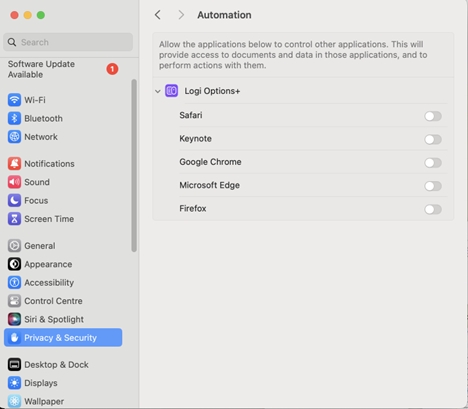The height and width of the screenshot is (409, 468).
Task: Click the Keynote row label
Action: click(195, 138)
